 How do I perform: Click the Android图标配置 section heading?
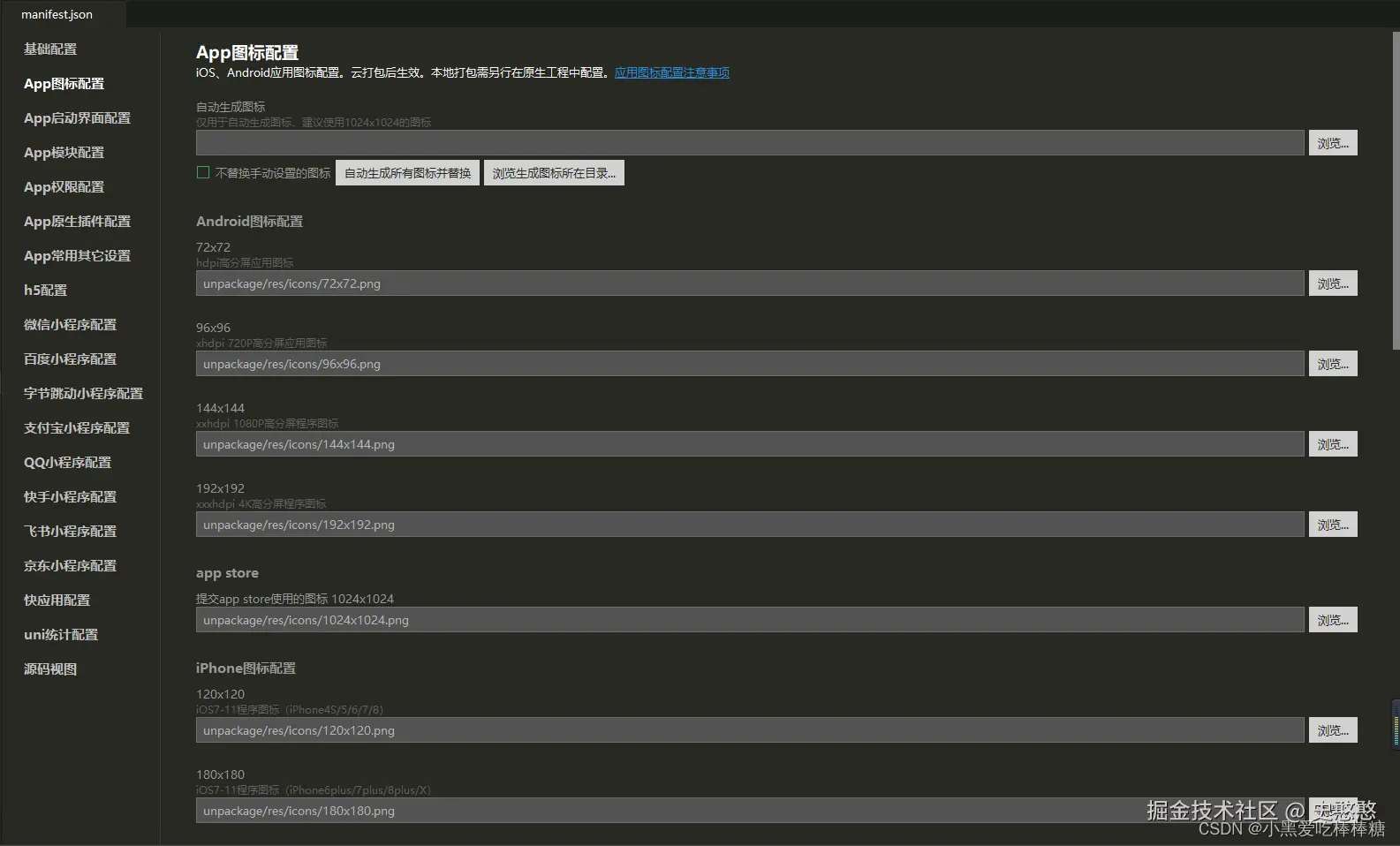(249, 222)
